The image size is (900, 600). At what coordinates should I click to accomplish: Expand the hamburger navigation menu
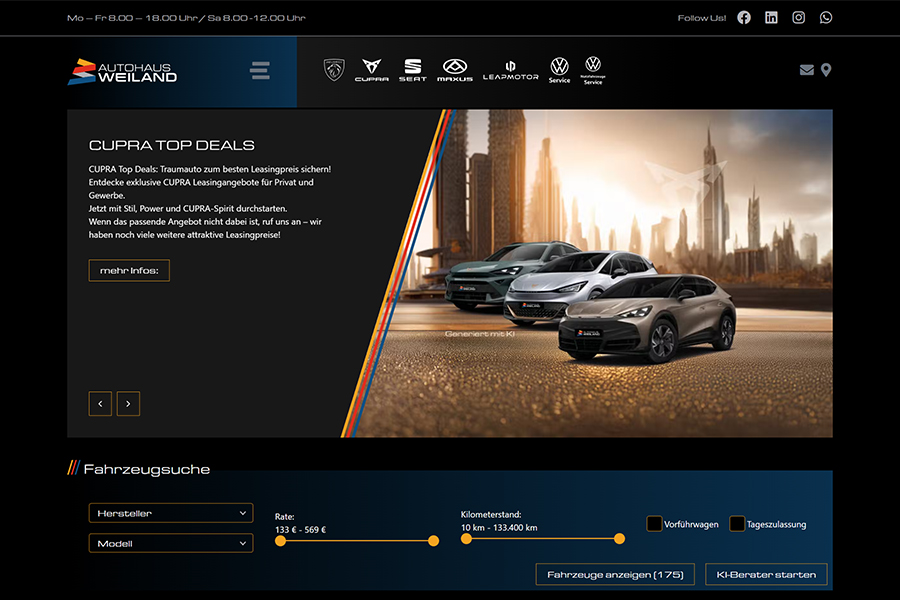259,70
